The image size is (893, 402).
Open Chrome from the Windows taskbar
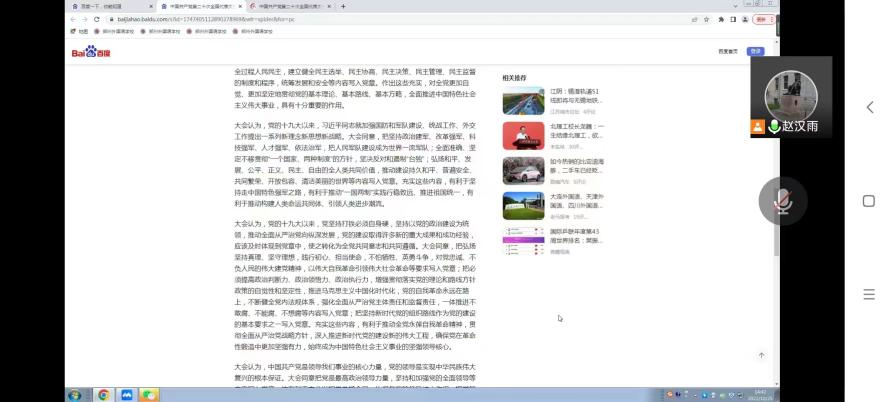click(x=103, y=395)
